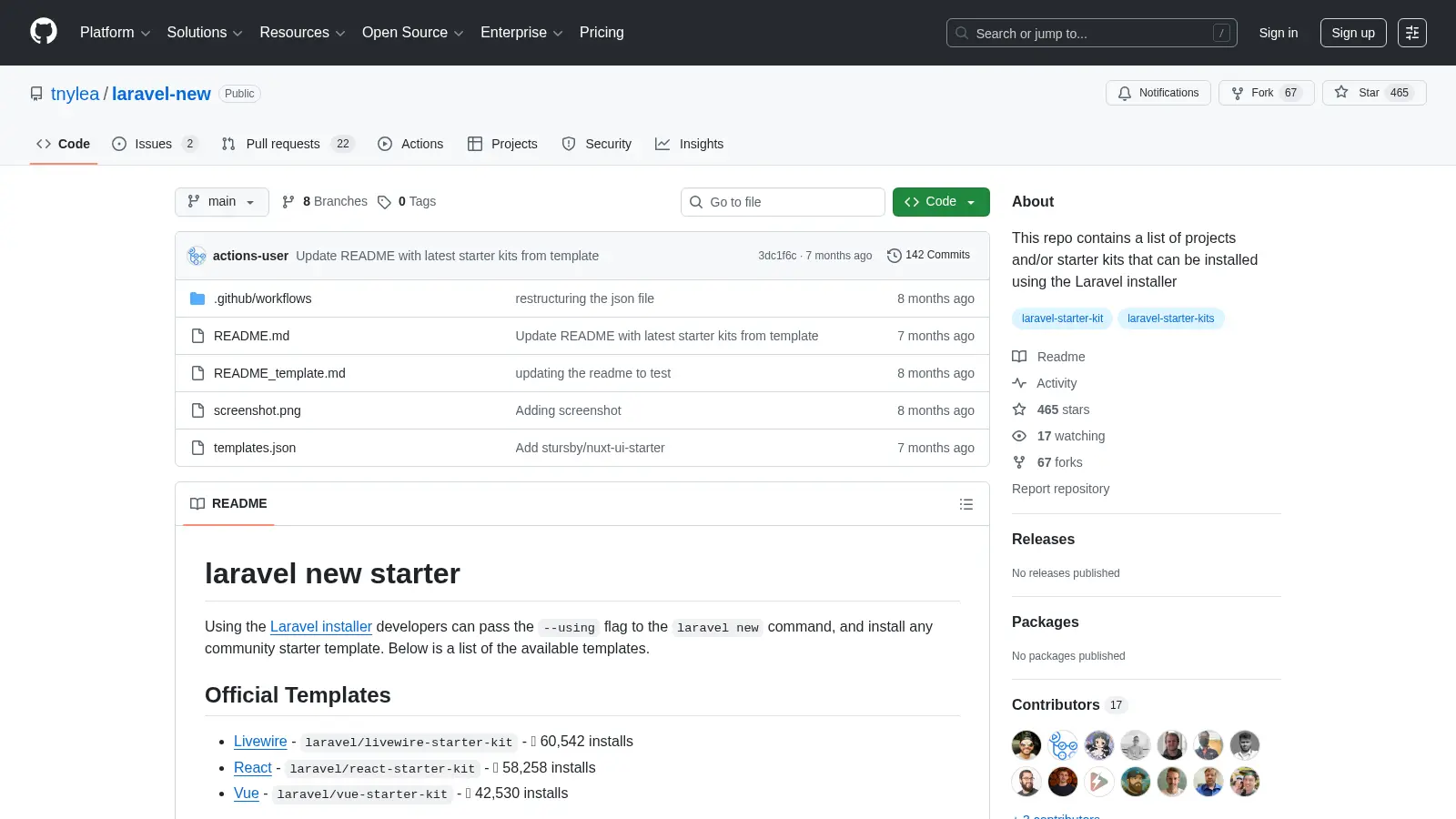Open 'Add stursby/nuxt-ui-starter' commit message
This screenshot has height=819, width=1456.
(590, 448)
